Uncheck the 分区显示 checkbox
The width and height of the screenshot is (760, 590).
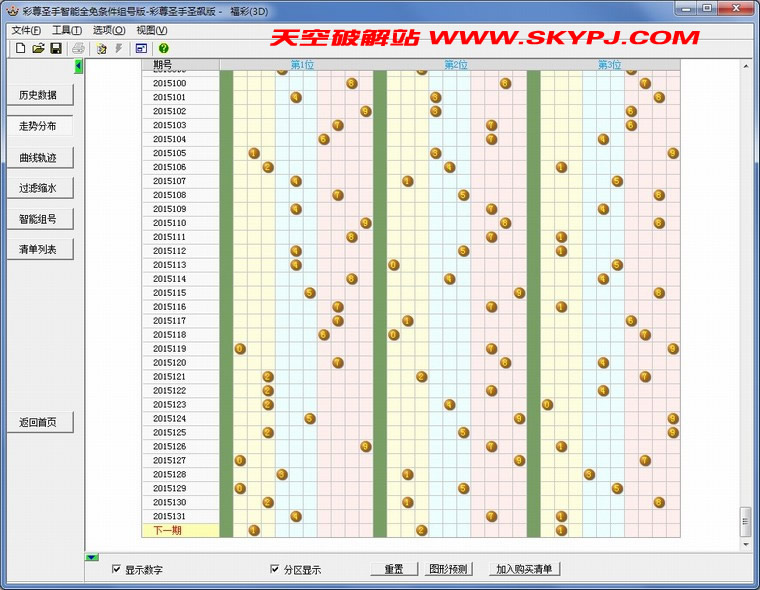[x=275, y=569]
